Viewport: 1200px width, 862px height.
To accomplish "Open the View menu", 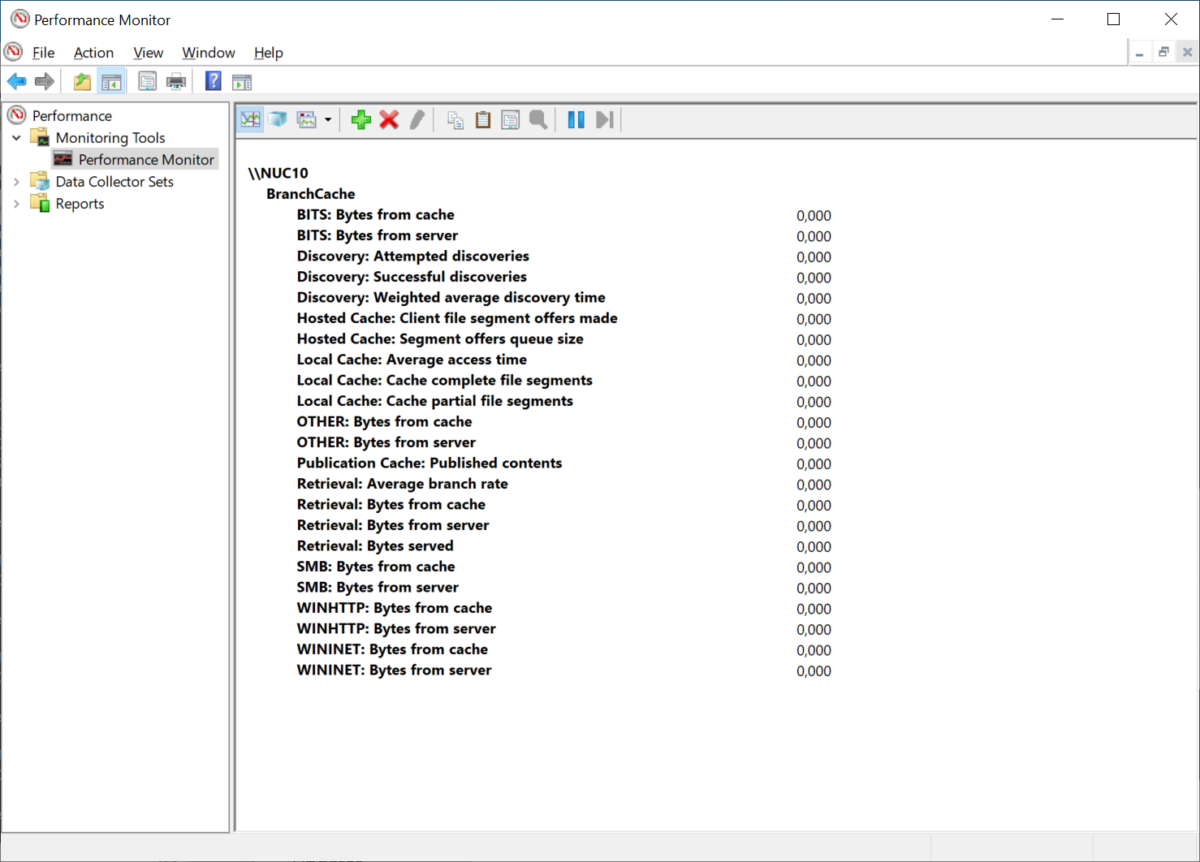I will (x=148, y=52).
